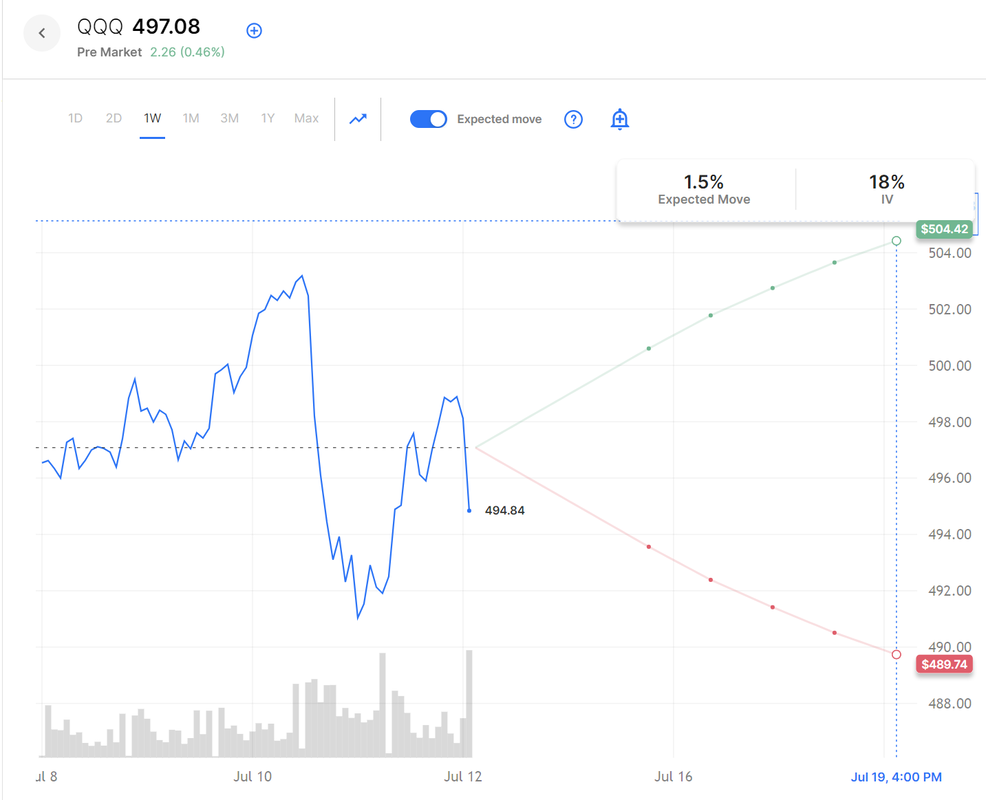Change chart range to 1Y

tap(267, 118)
